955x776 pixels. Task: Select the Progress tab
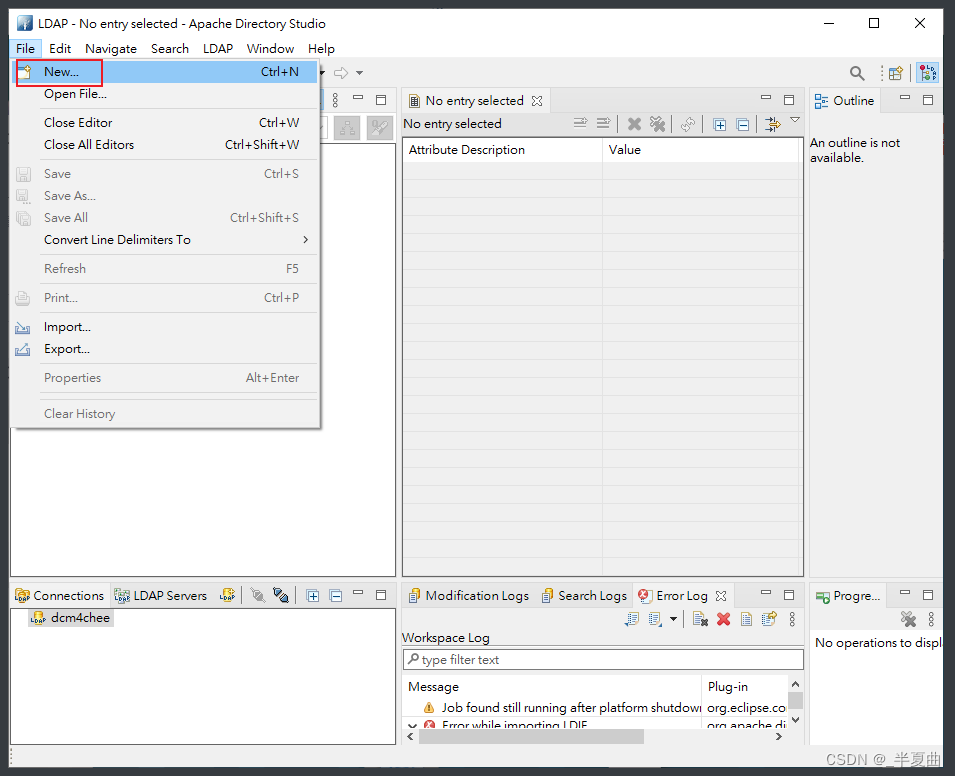point(848,596)
